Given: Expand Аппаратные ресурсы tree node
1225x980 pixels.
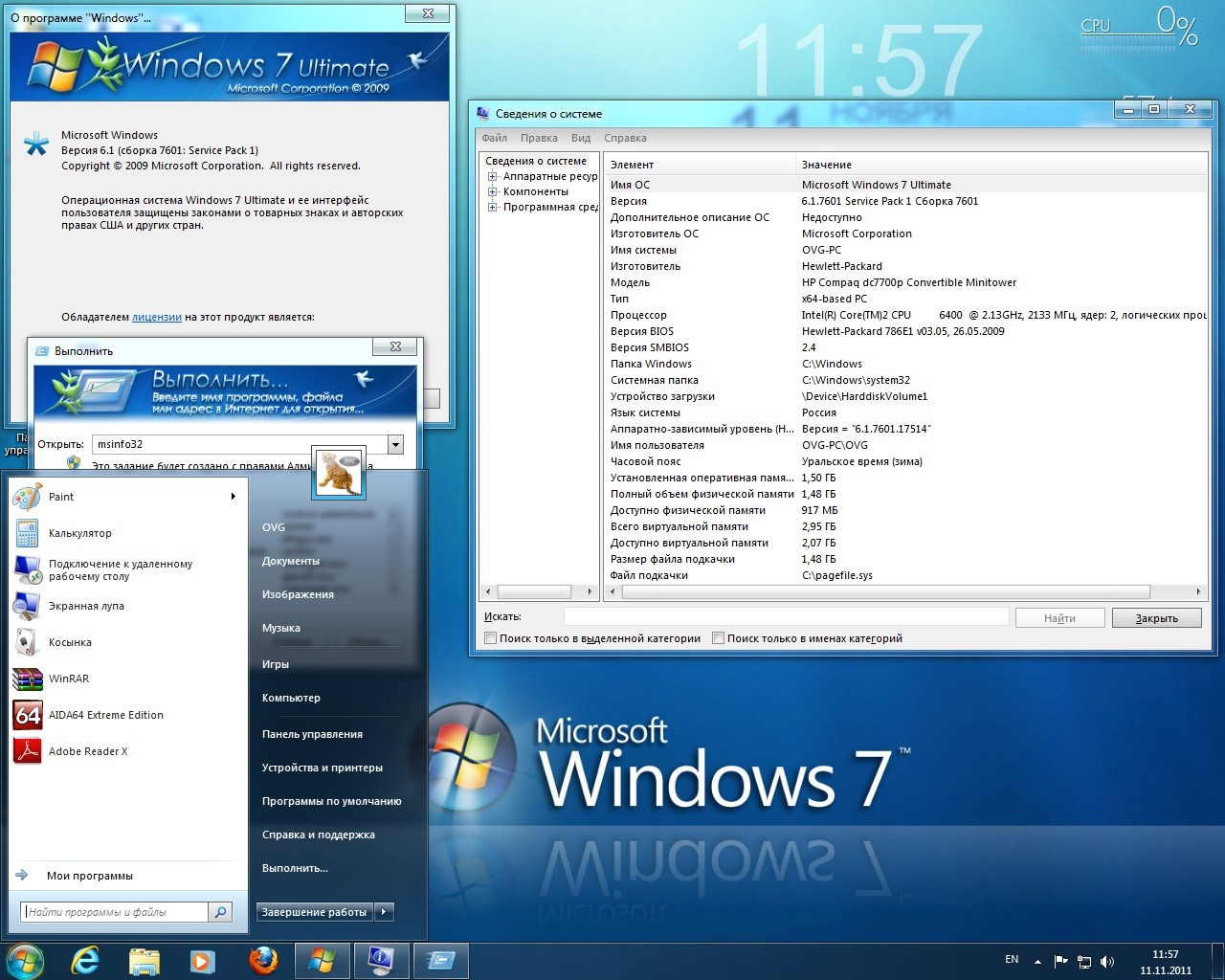Looking at the screenshot, I should pyautogui.click(x=493, y=176).
